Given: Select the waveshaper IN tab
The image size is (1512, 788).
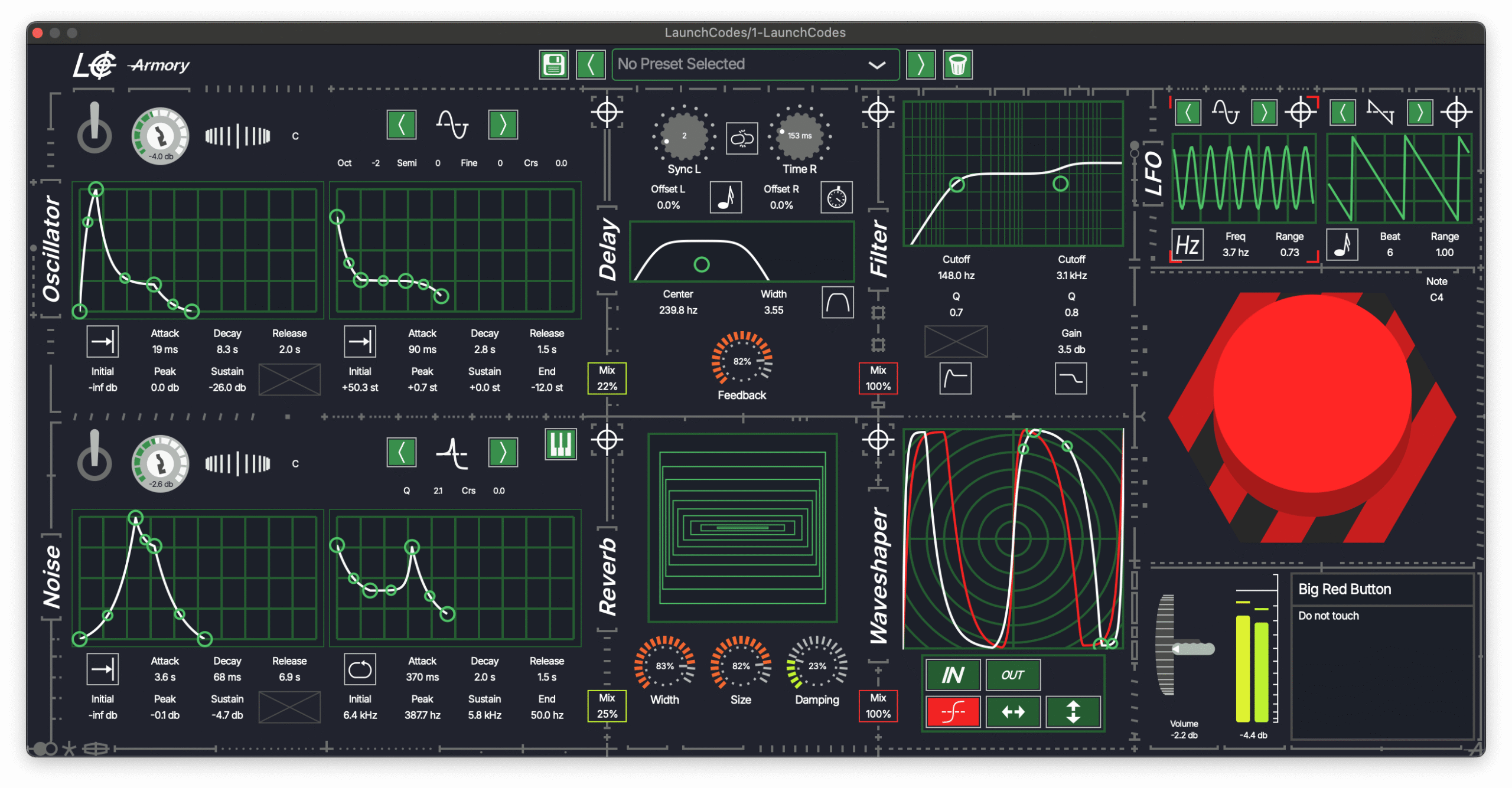Looking at the screenshot, I should [953, 675].
